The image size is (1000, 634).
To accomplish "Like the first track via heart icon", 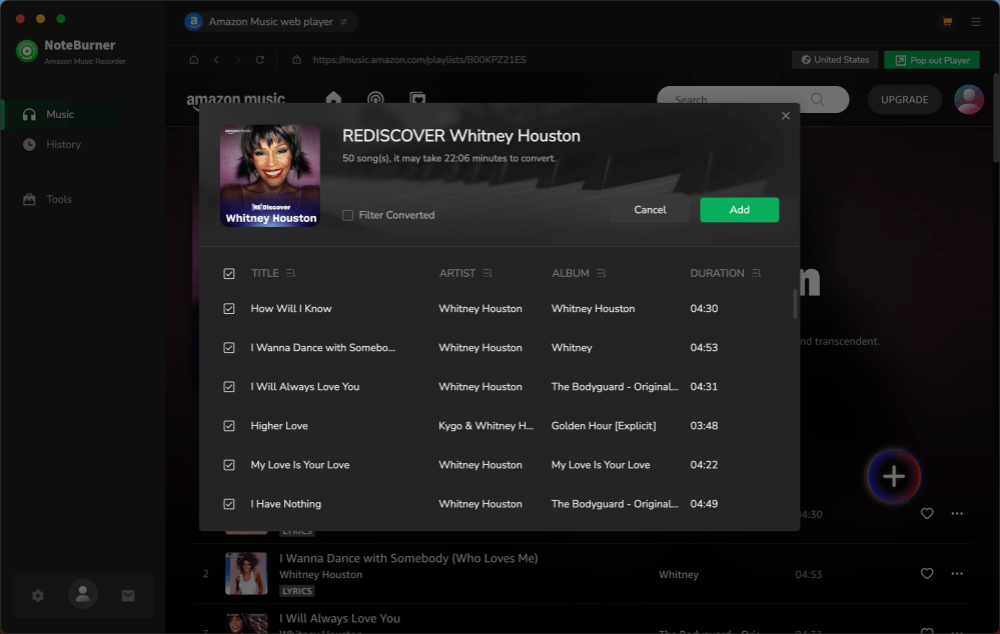I will coord(927,513).
